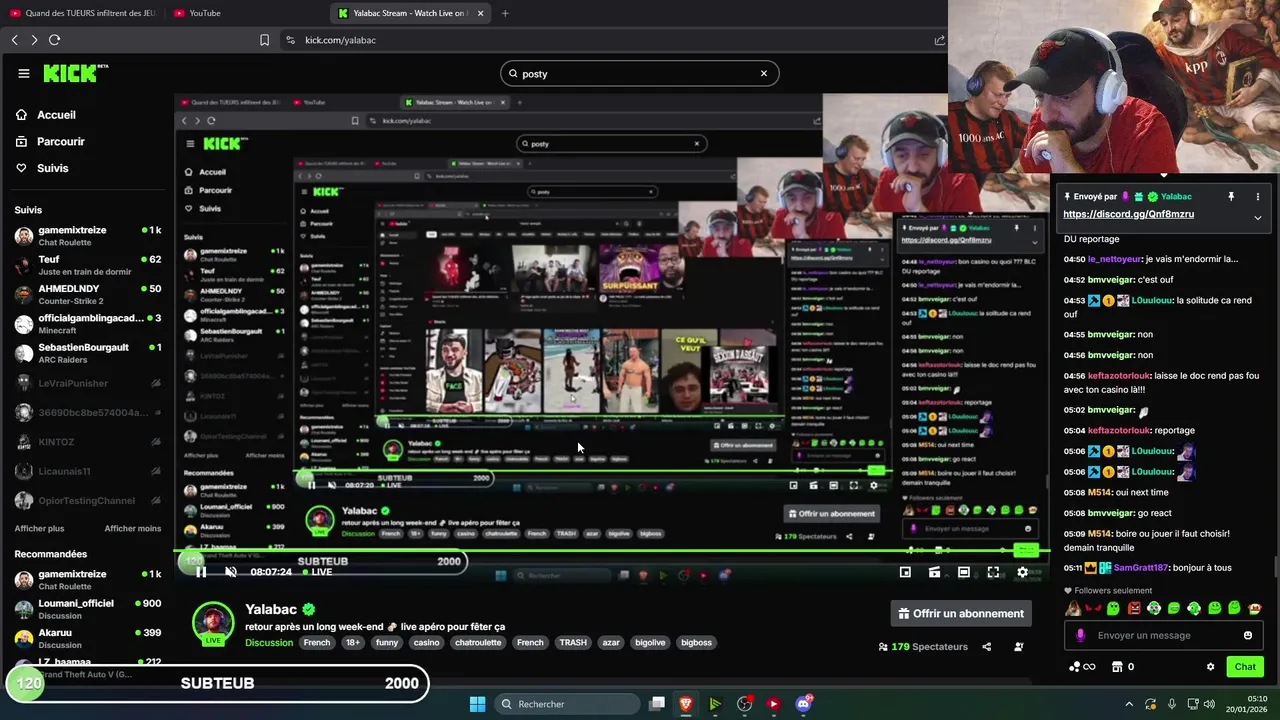The width and height of the screenshot is (1280, 720).
Task: Pause the Yalabac live stream
Action: pyautogui.click(x=201, y=572)
